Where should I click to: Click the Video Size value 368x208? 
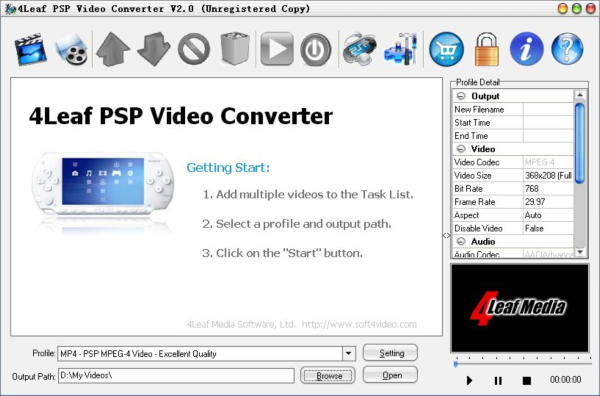pyautogui.click(x=548, y=176)
